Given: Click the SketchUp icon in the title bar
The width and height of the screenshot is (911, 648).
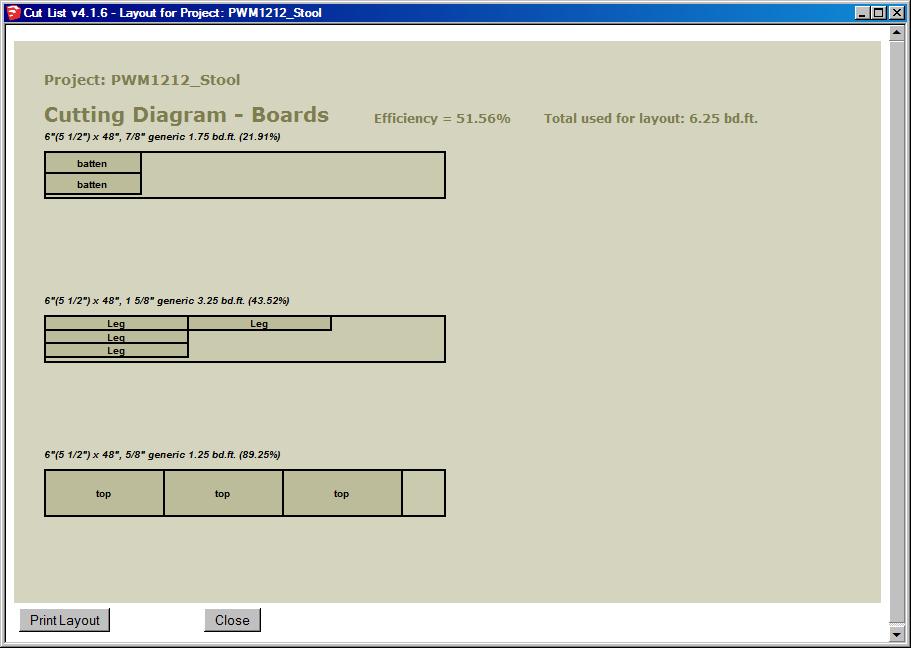Looking at the screenshot, I should click(13, 12).
